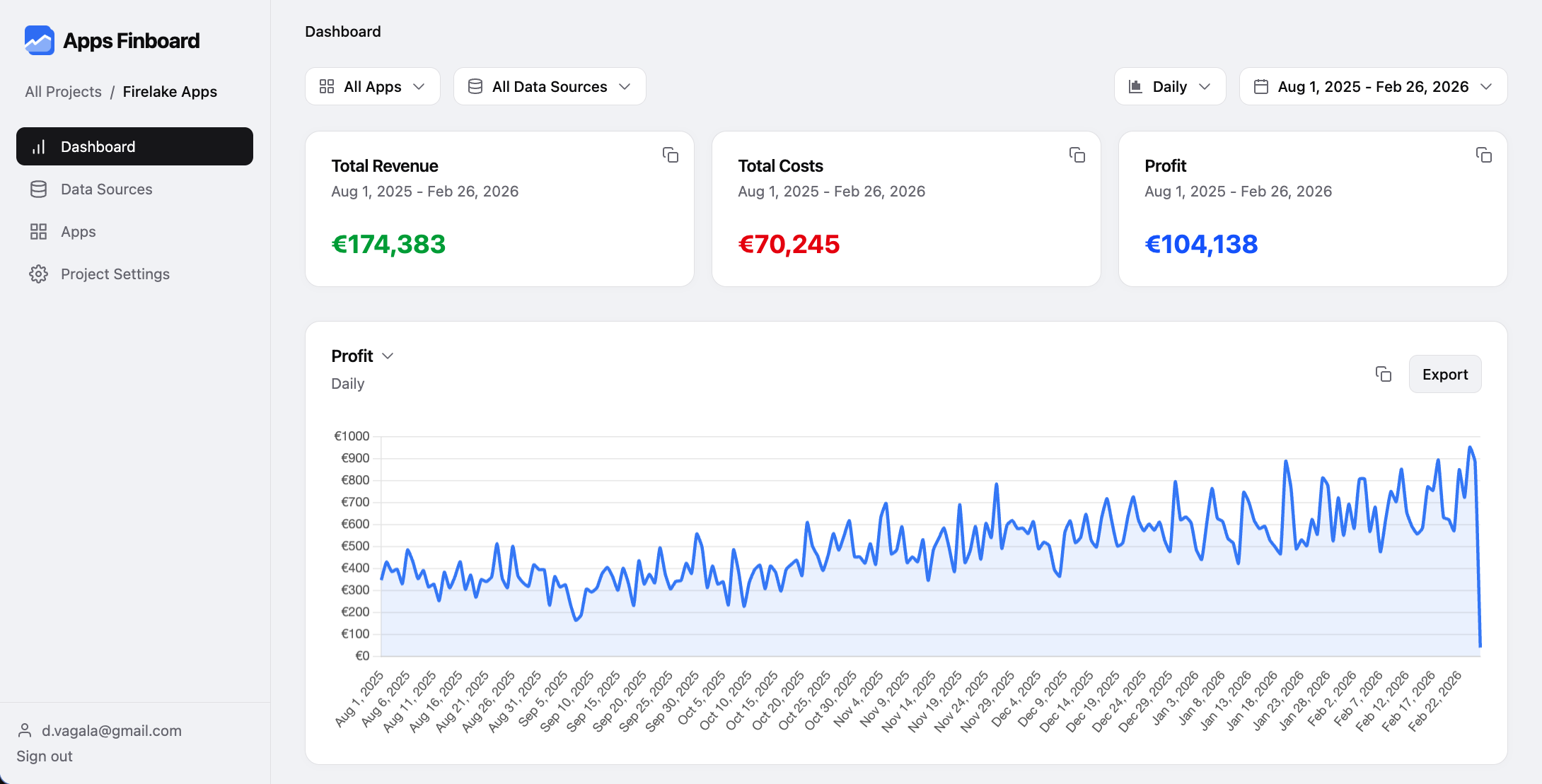1542x784 pixels.
Task: Click the Data Sources database icon in sidebar
Action: pyautogui.click(x=38, y=189)
